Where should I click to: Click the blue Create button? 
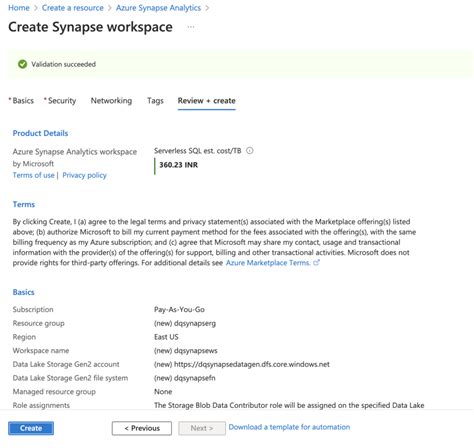(x=31, y=428)
